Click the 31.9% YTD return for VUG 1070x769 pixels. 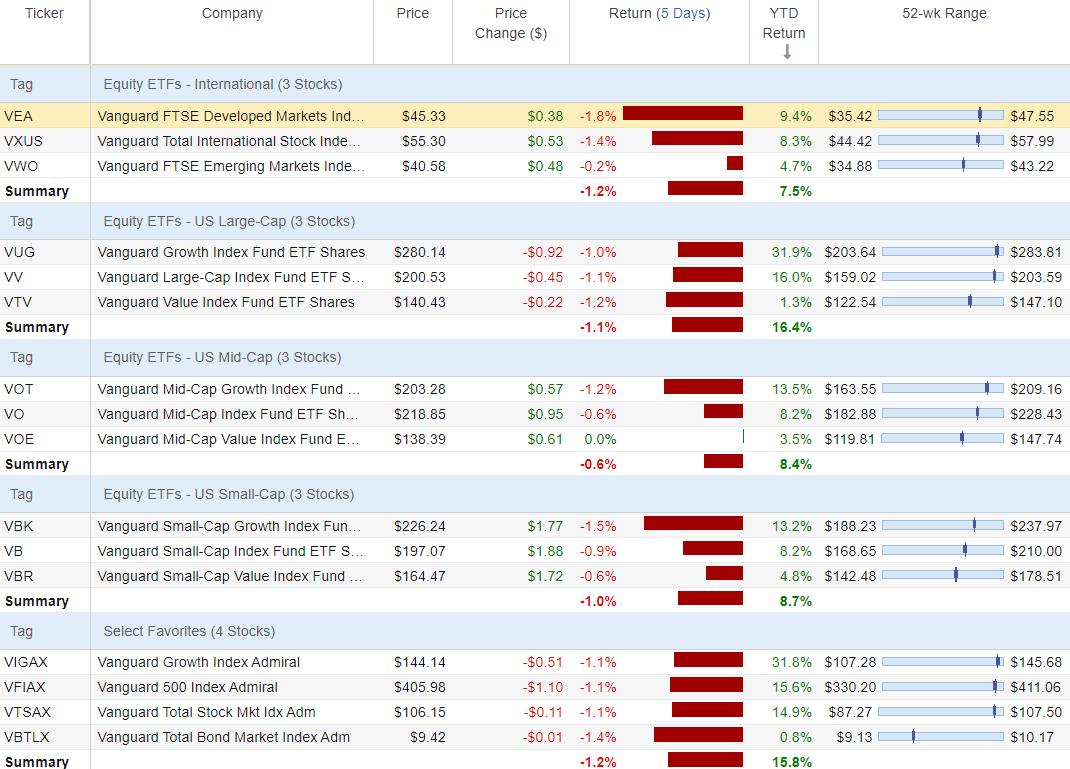(792, 252)
